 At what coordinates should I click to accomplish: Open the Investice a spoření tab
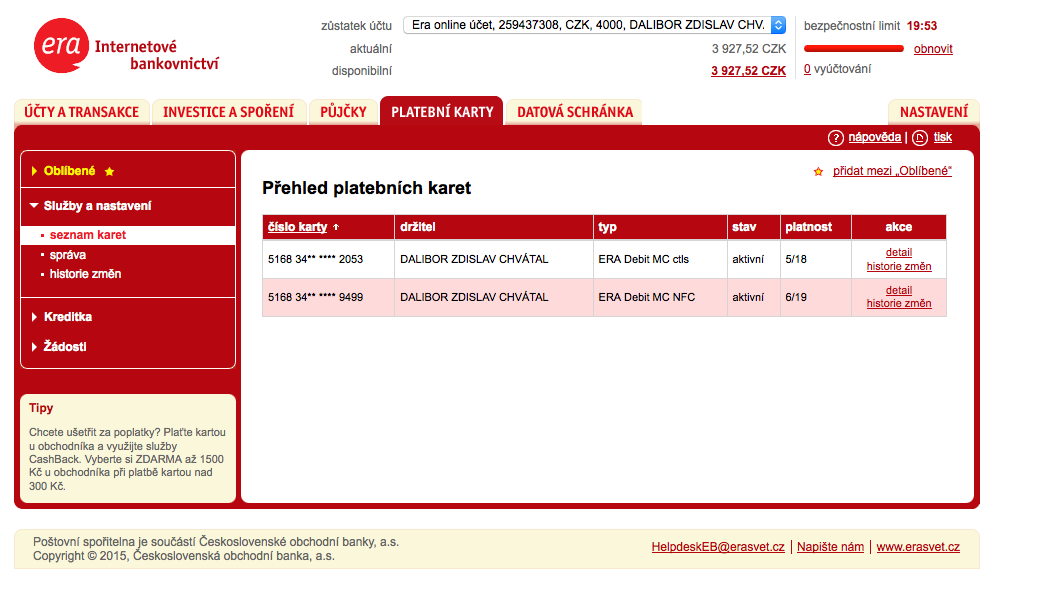(x=229, y=112)
